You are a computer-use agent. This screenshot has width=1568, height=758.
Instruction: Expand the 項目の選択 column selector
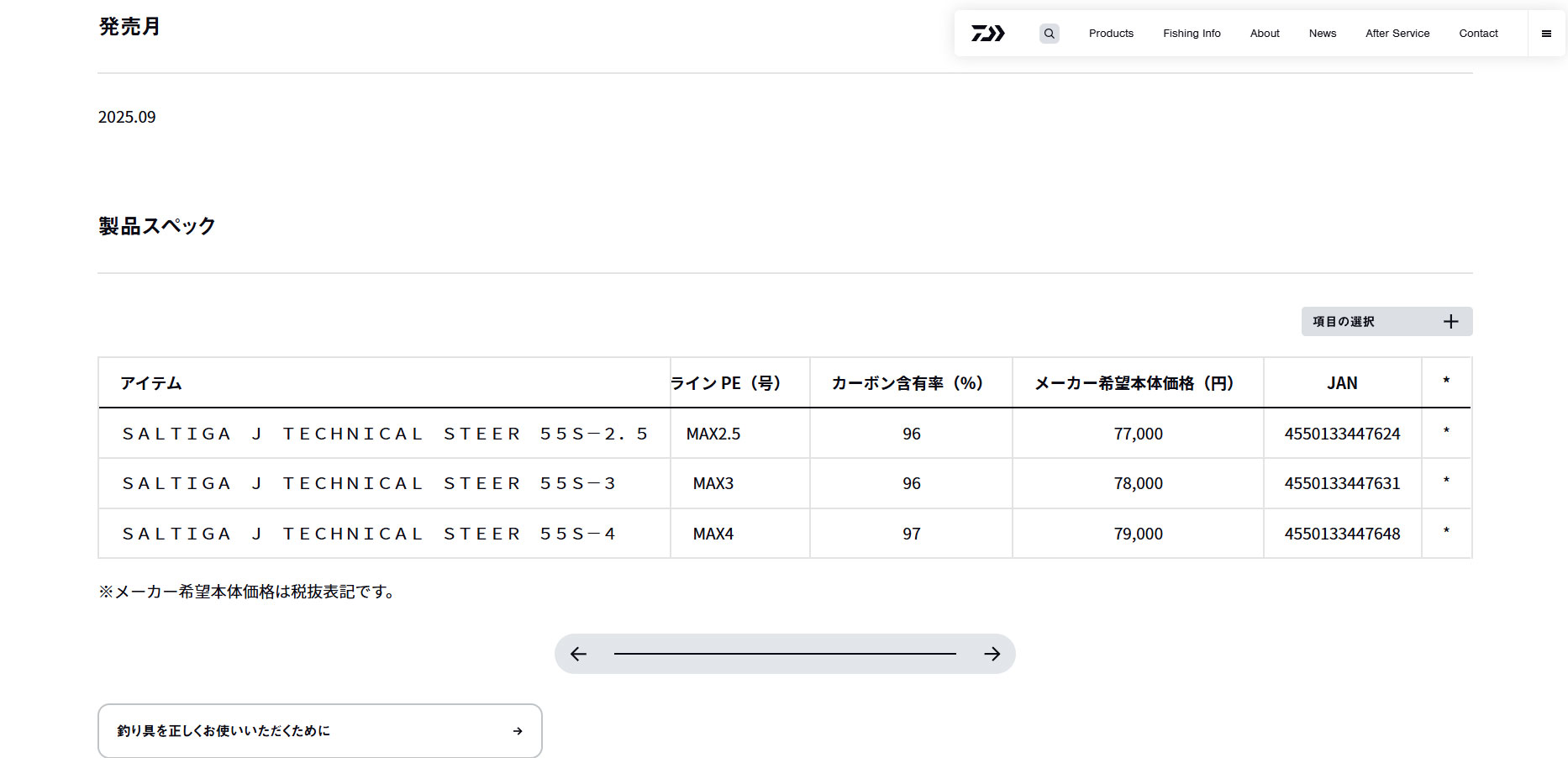(x=1386, y=322)
